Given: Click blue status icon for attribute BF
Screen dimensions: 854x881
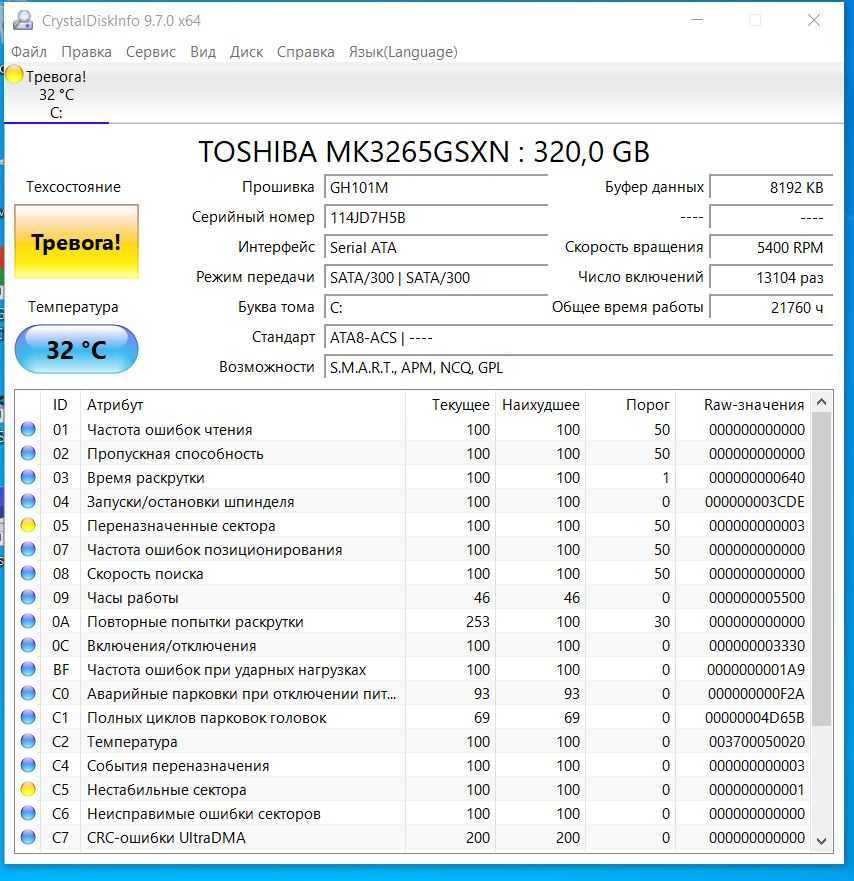Looking at the screenshot, I should (x=28, y=669).
